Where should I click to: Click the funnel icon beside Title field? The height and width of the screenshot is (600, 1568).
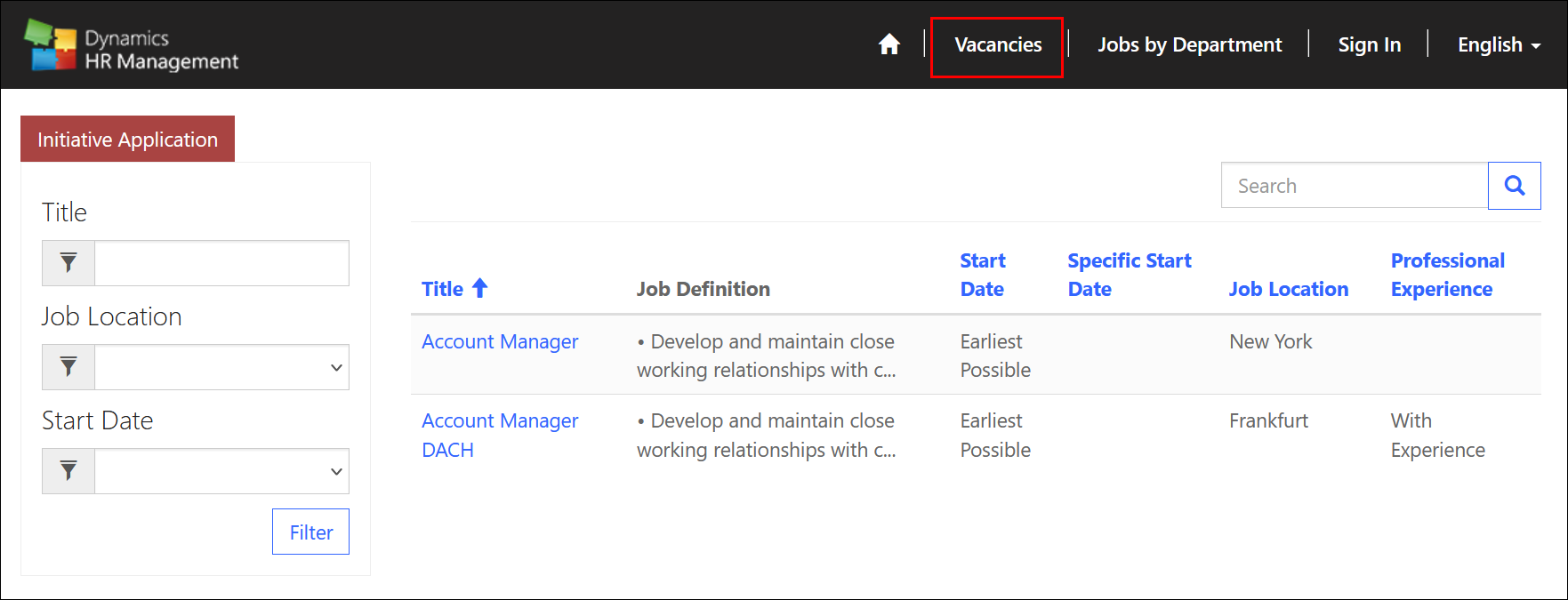click(x=68, y=263)
